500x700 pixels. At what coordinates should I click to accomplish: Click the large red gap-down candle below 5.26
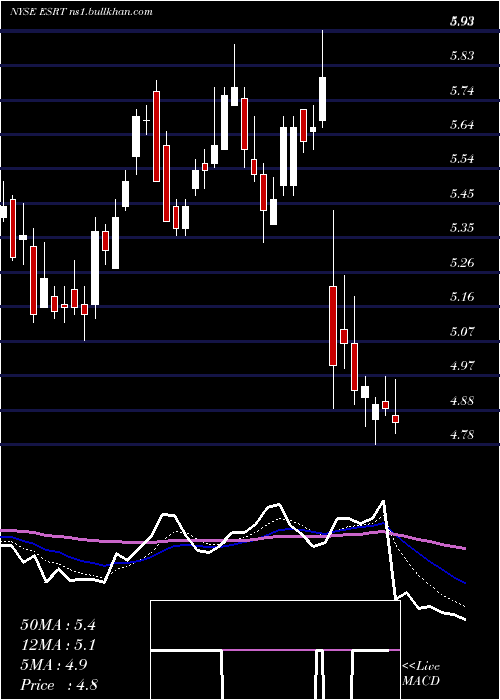point(333,326)
